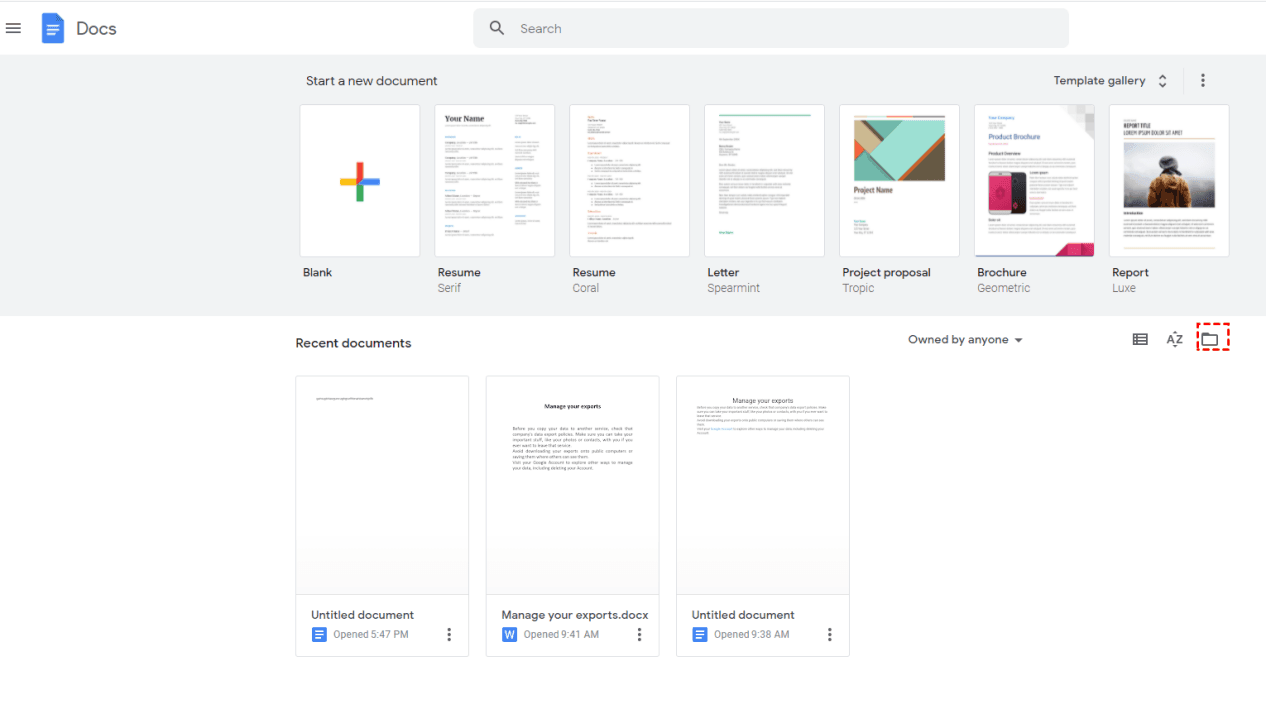Open the Owned by anyone dropdown
Viewport: 1266px width, 709px height.
(x=965, y=340)
